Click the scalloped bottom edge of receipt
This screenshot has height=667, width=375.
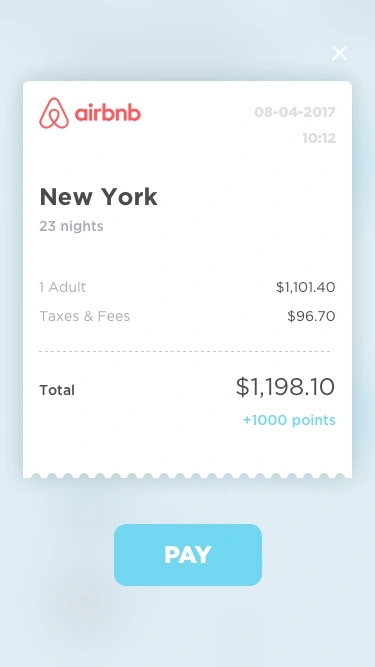point(188,476)
